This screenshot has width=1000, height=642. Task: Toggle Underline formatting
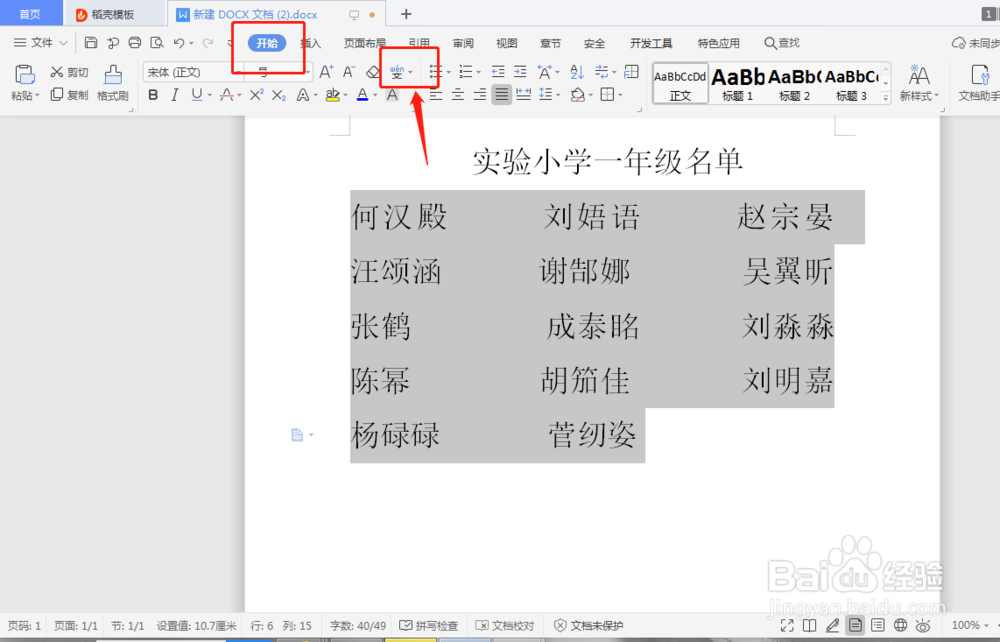pyautogui.click(x=196, y=95)
